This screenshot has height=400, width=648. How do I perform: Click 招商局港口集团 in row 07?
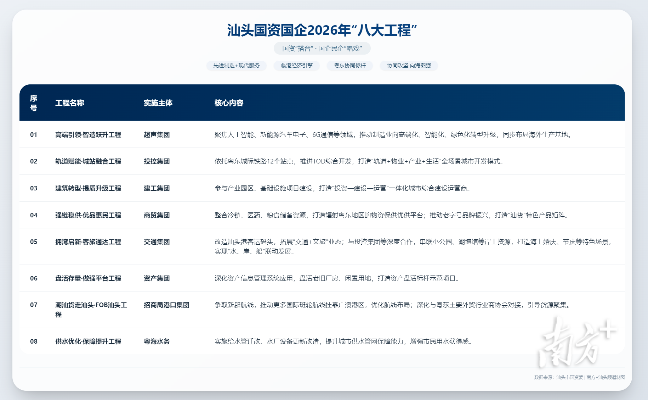(x=166, y=304)
